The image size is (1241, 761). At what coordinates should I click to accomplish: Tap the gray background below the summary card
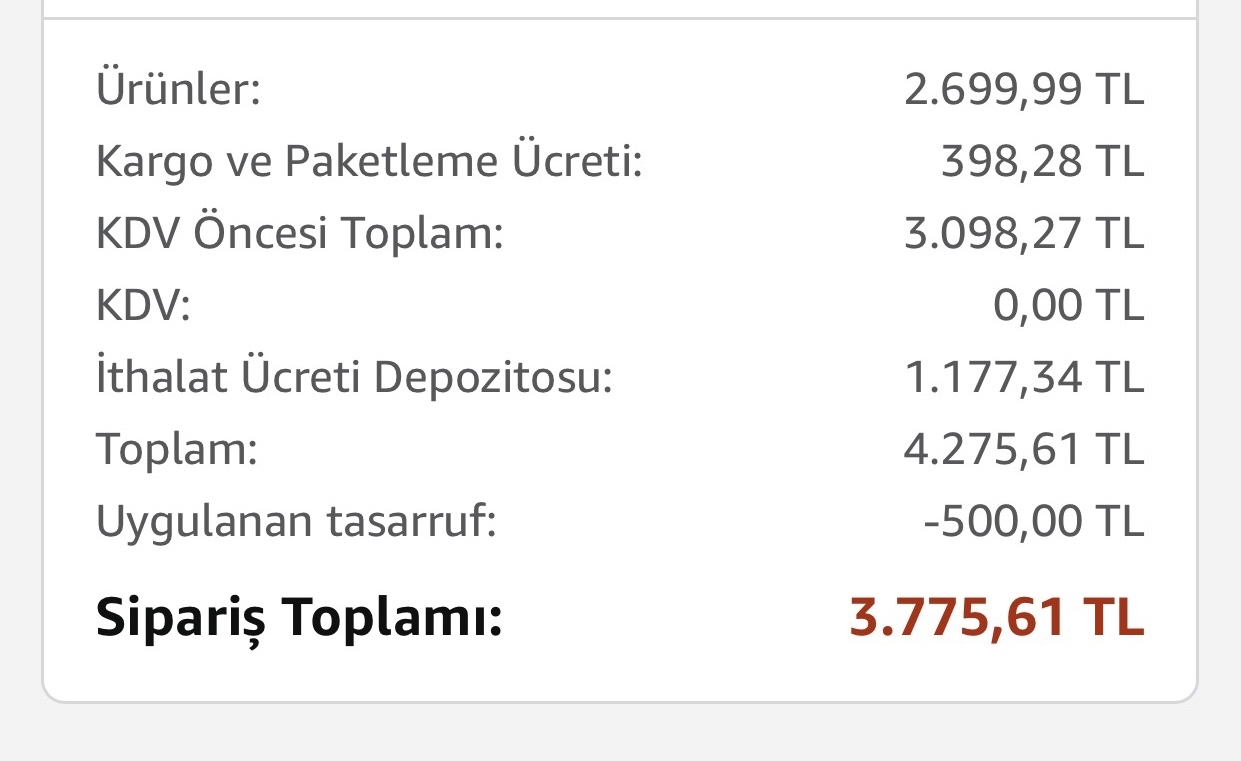[620, 732]
